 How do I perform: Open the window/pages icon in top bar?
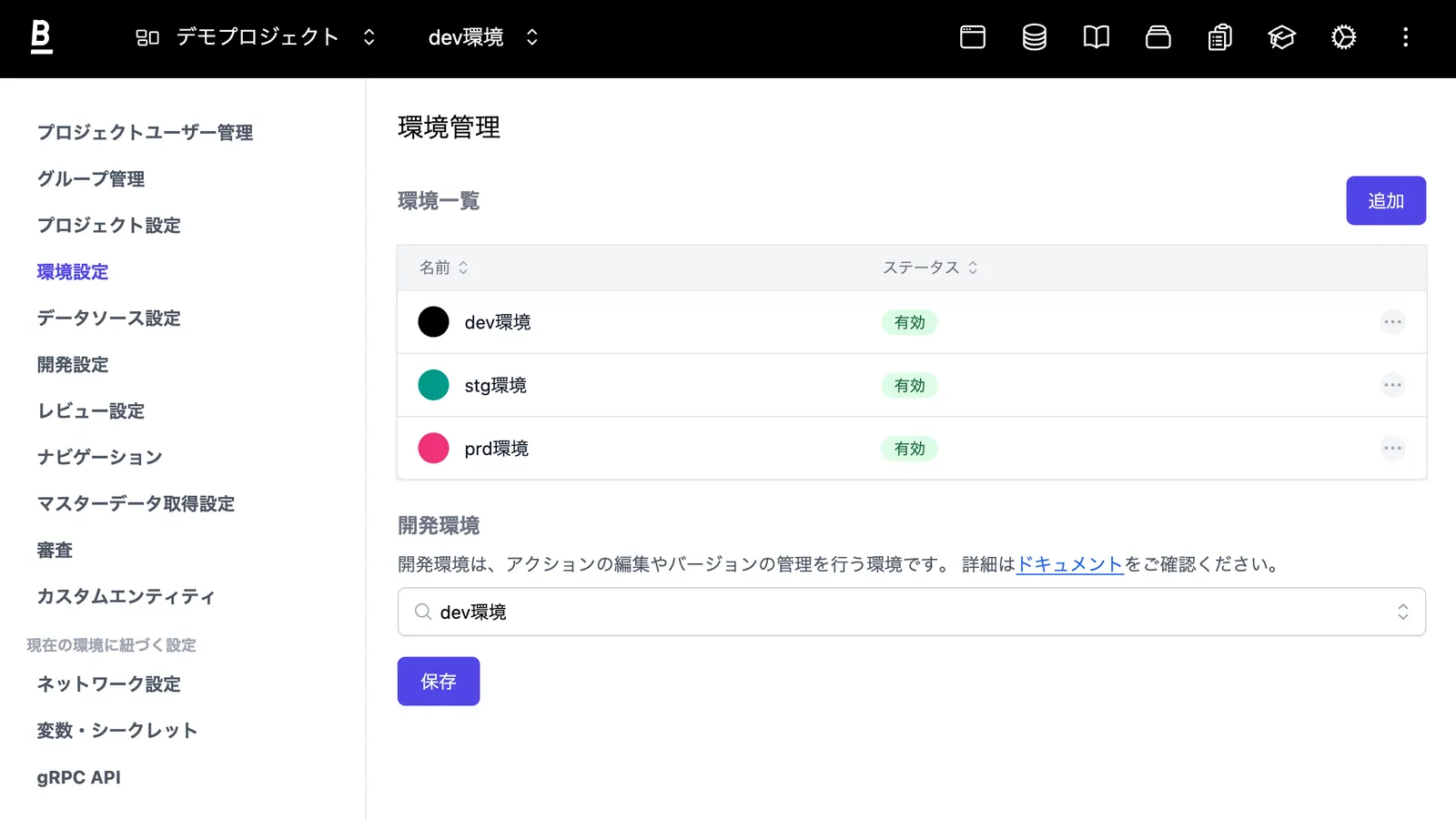(973, 37)
